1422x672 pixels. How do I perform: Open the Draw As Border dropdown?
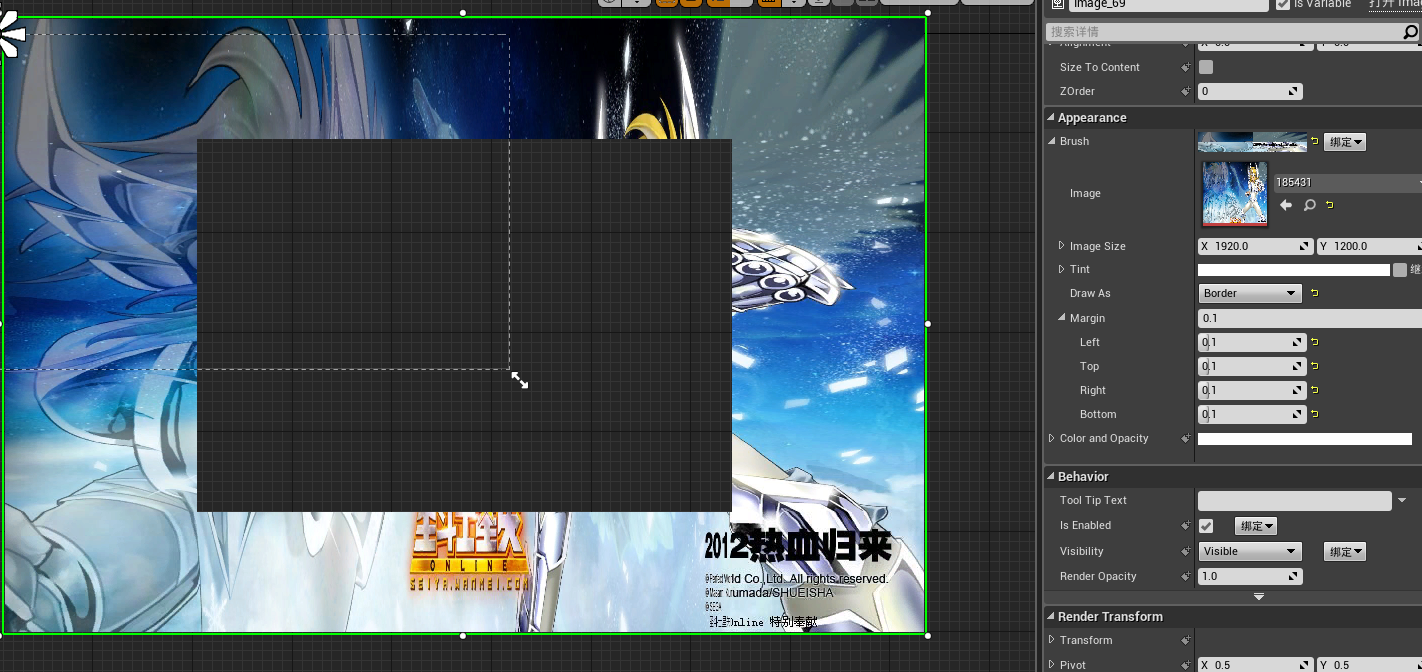[1250, 293]
